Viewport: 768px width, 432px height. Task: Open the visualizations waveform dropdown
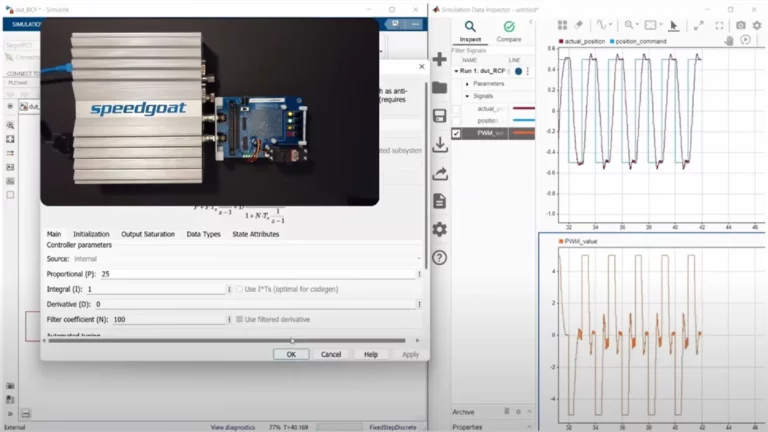[x=603, y=25]
